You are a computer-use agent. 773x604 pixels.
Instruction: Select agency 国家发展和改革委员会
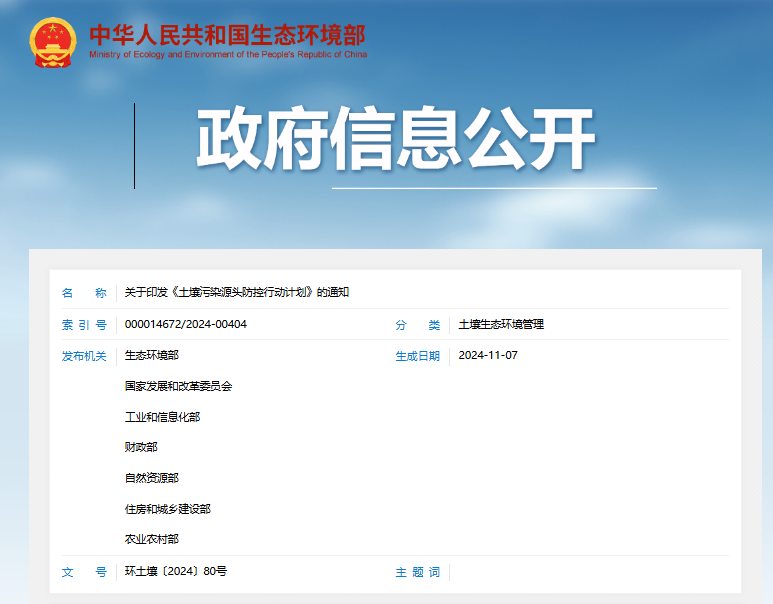click(x=178, y=386)
